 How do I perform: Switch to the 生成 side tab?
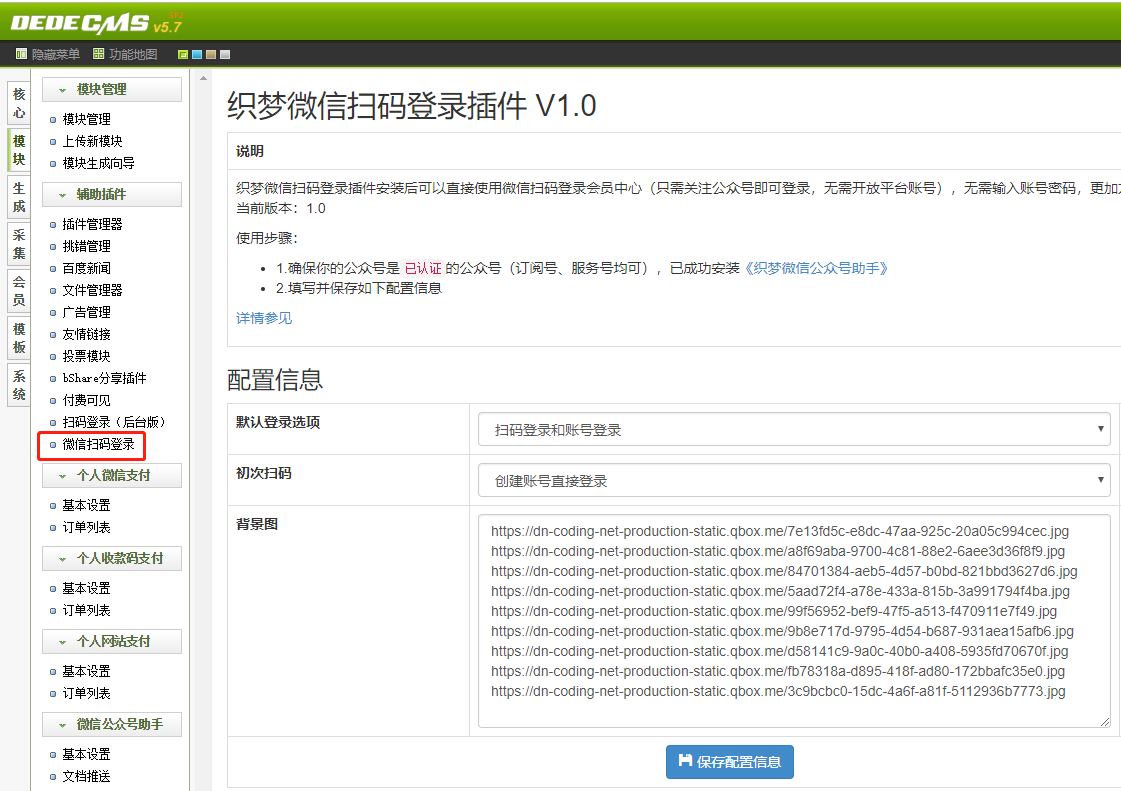click(19, 197)
